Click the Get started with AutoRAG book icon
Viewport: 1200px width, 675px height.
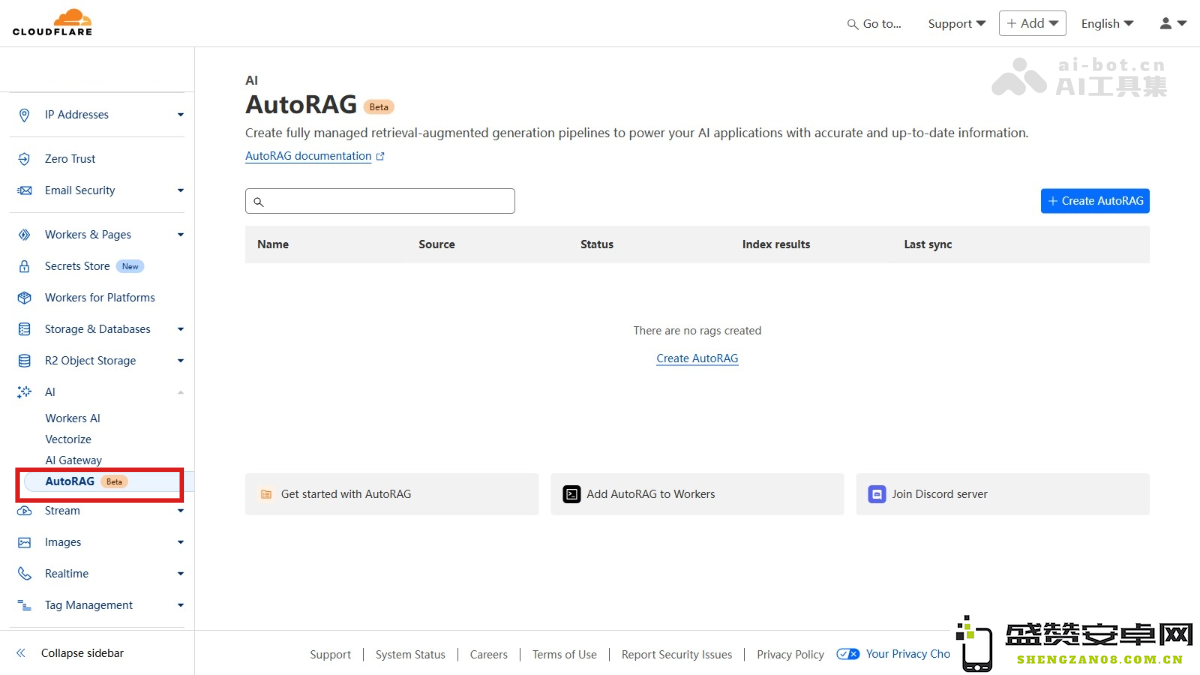pos(266,494)
